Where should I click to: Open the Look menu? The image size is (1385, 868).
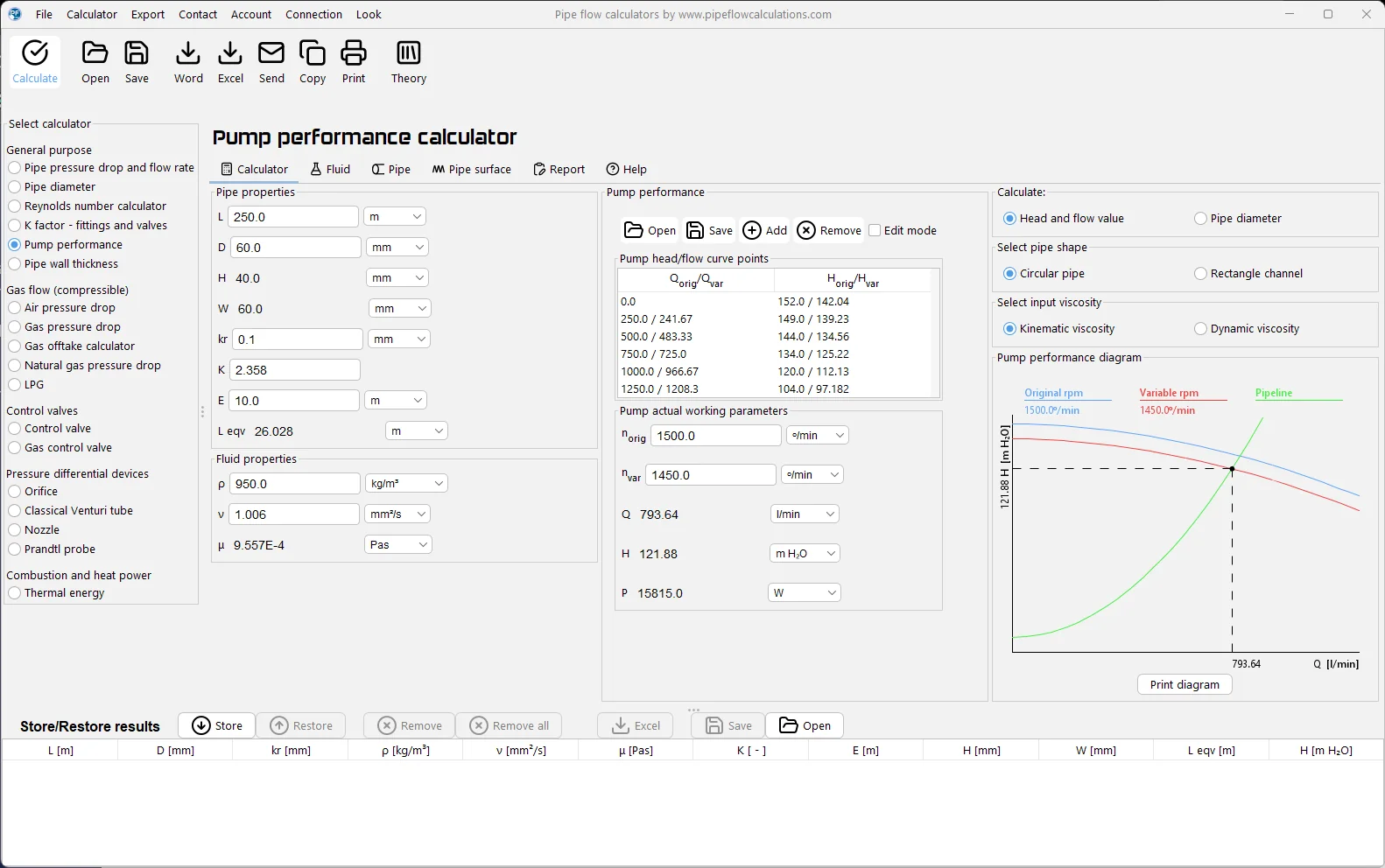369,14
